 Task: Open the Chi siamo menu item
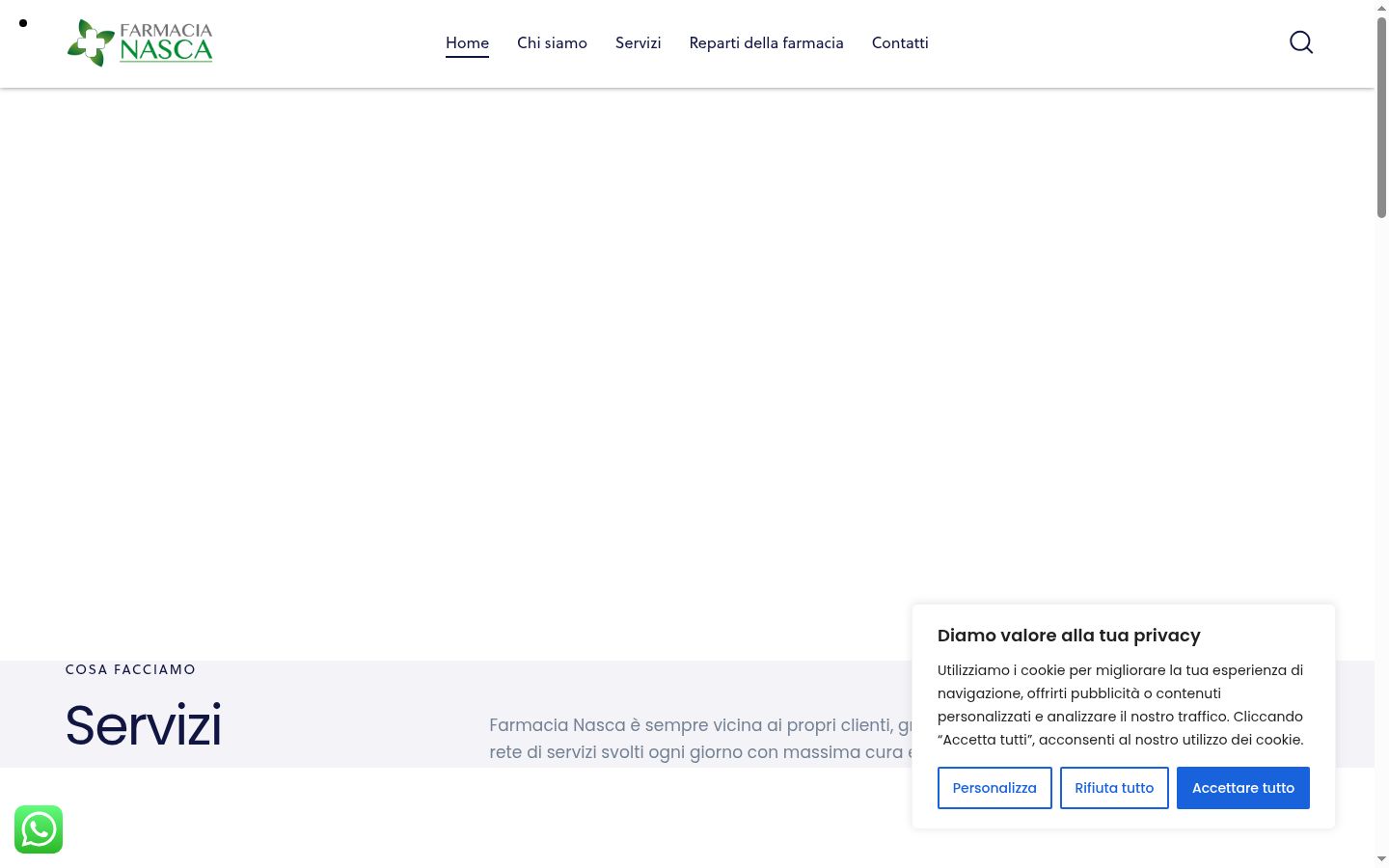[552, 42]
